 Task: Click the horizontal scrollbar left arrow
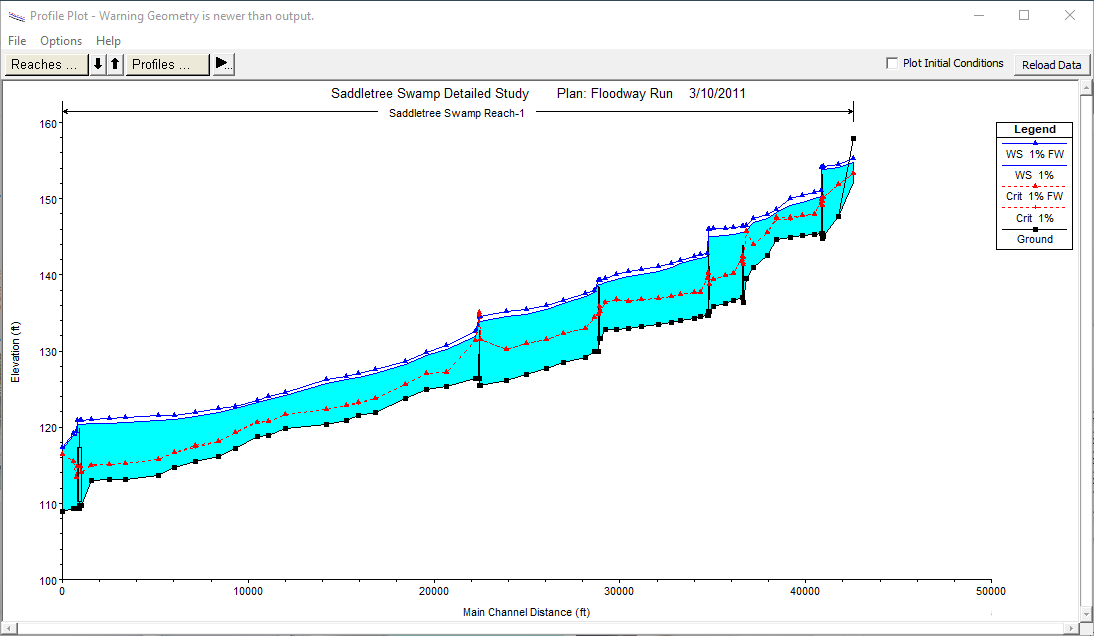pyautogui.click(x=9, y=628)
